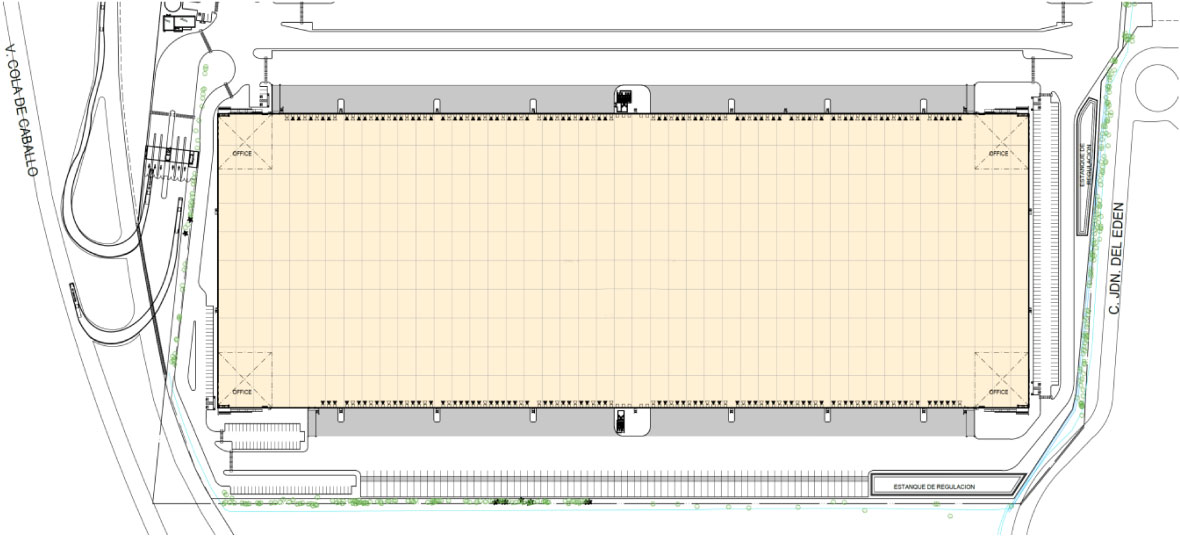Select the guardhouse building at top-left entrance
Viewport: 1180px width, 536px height.
coord(182,22)
